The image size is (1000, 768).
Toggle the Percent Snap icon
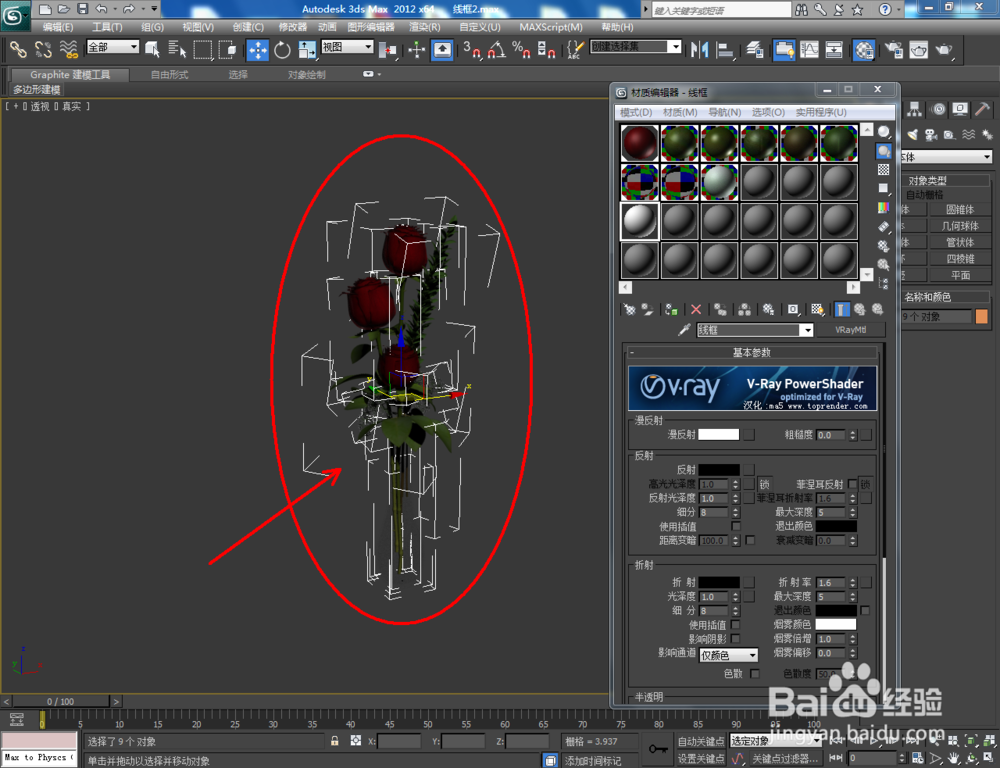521,49
